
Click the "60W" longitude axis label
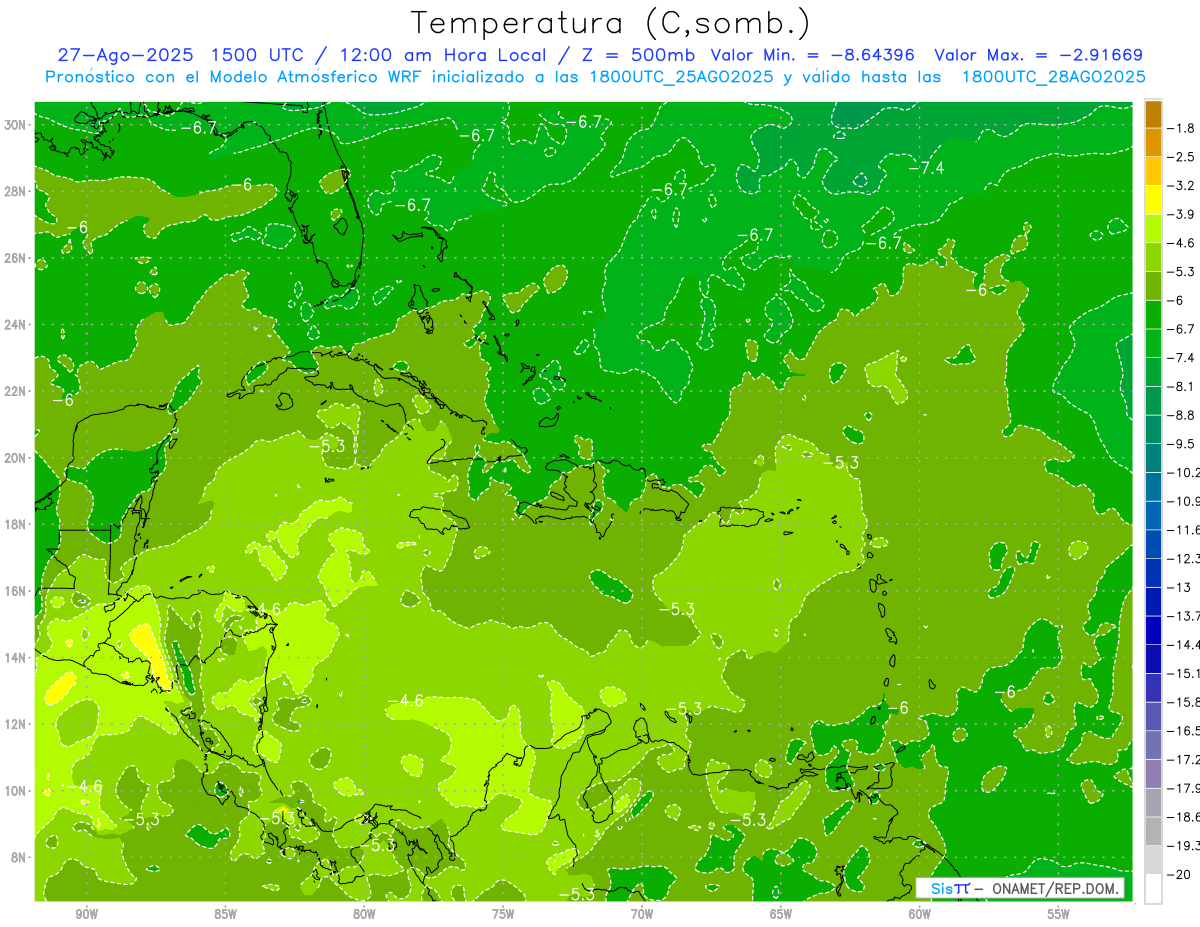tap(920, 914)
